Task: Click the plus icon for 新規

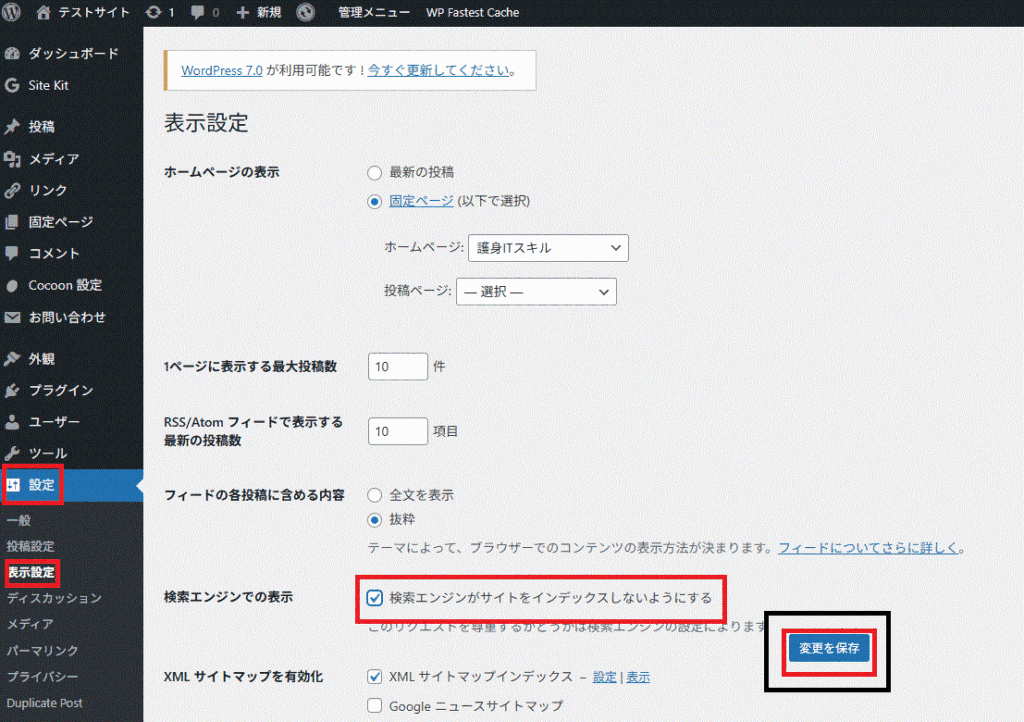Action: (x=242, y=12)
